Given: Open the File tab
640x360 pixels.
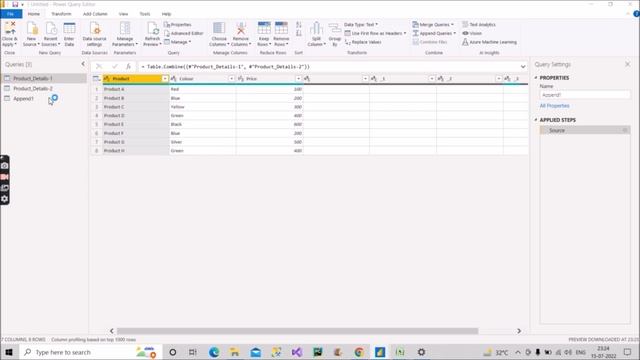Looking at the screenshot, I should [x=11, y=14].
